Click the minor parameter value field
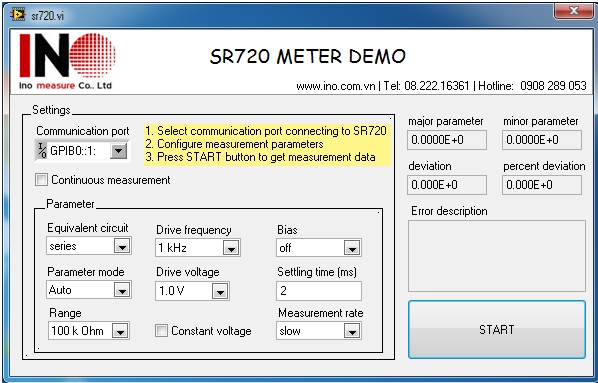The height and width of the screenshot is (383, 598). point(542,140)
